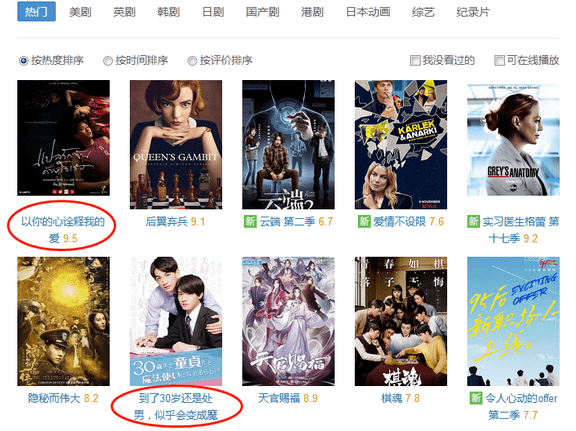This screenshot has height=431, width=576.
Task: Open the Queen's Gambit poster
Action: [x=176, y=145]
